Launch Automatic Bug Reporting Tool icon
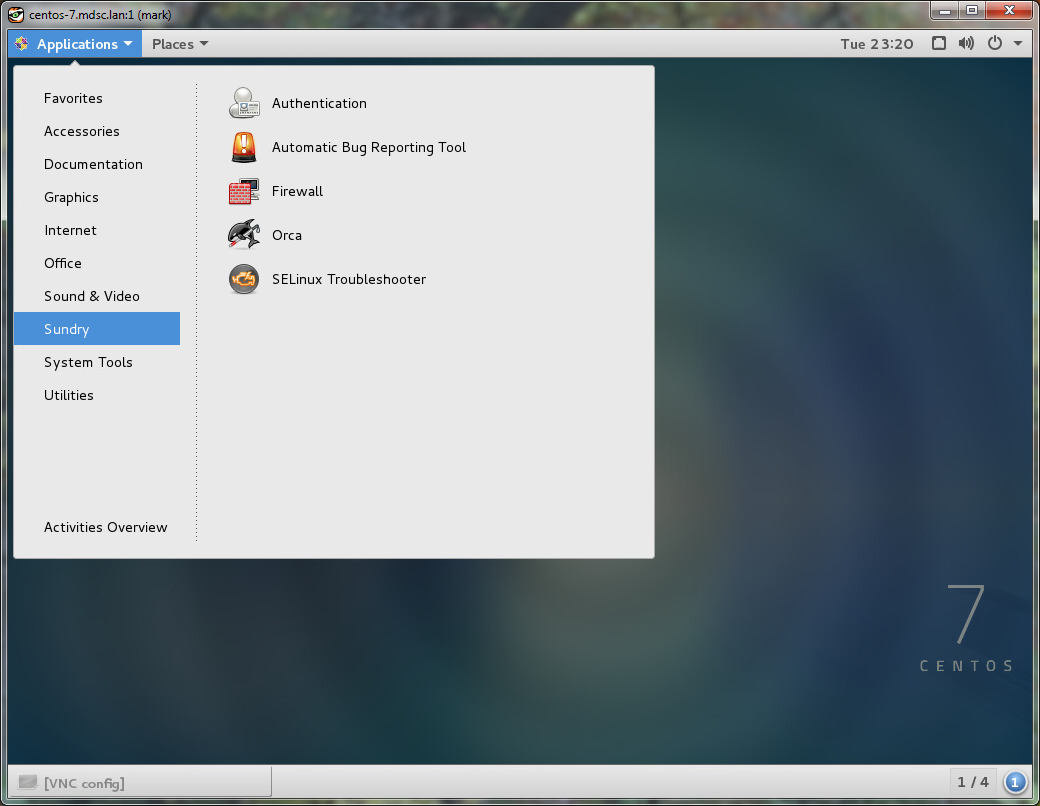The image size is (1040, 806). 244,147
